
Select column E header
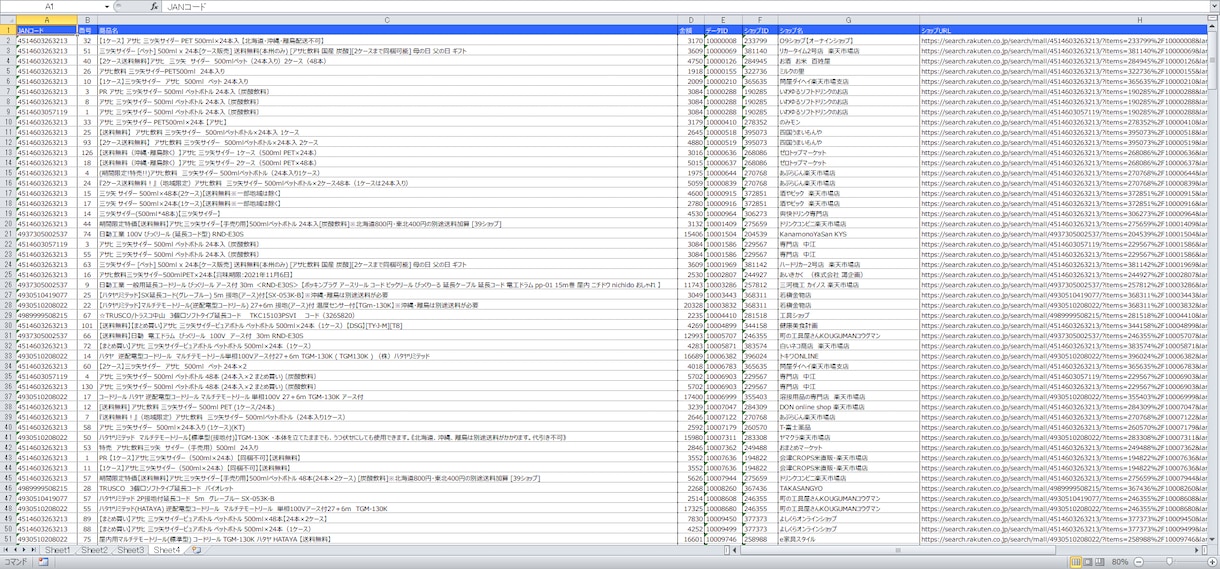click(x=723, y=20)
